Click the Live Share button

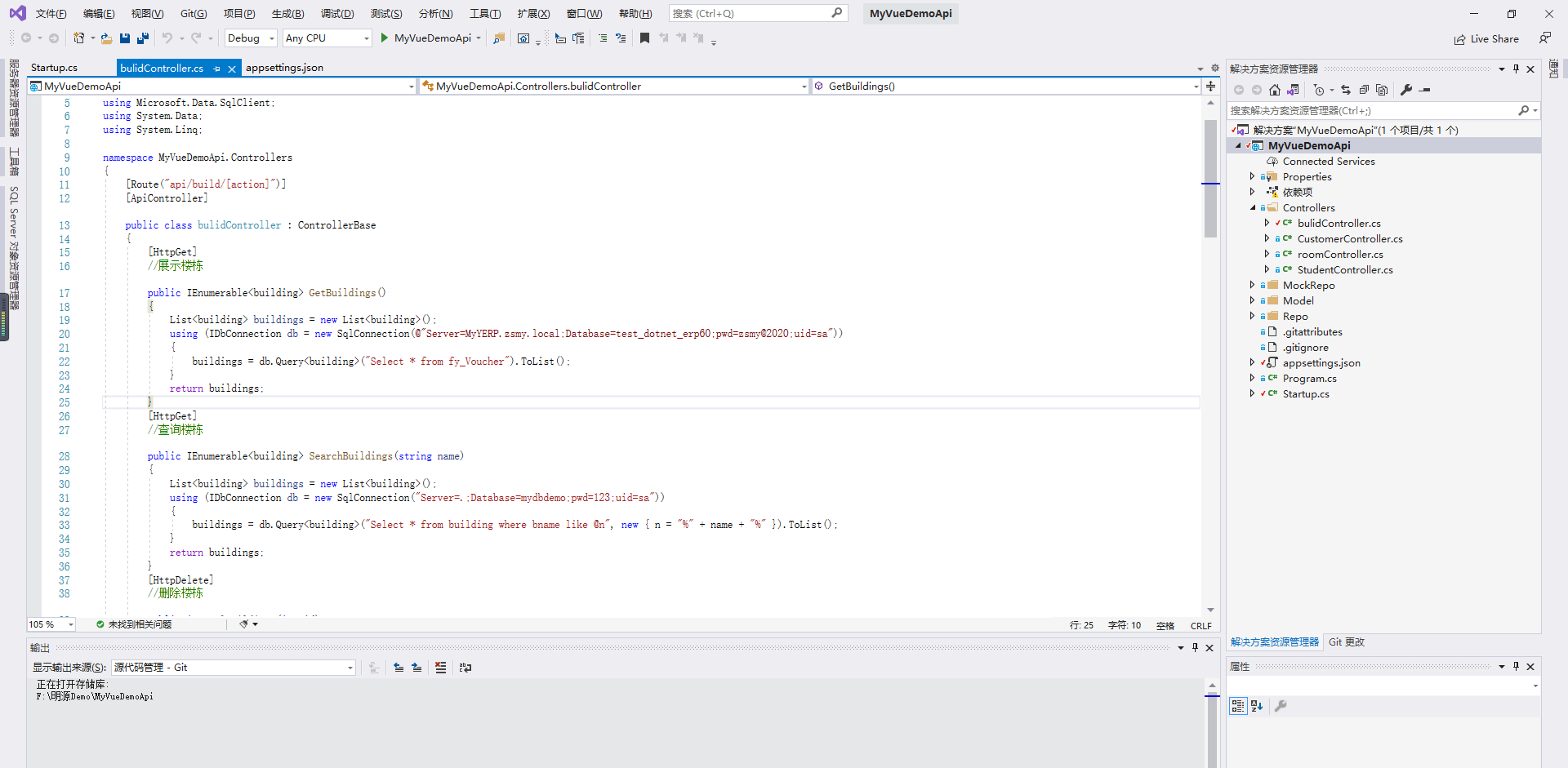[1486, 39]
